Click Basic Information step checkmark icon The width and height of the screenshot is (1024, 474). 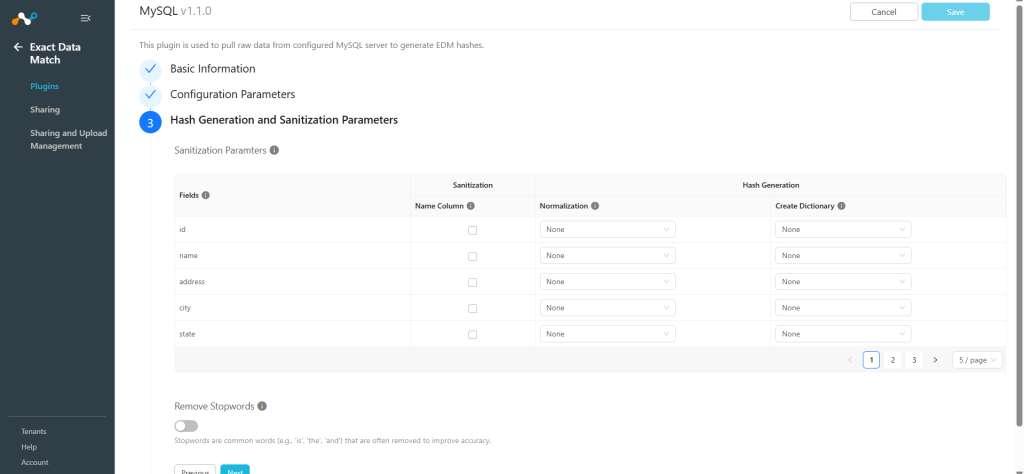point(150,69)
